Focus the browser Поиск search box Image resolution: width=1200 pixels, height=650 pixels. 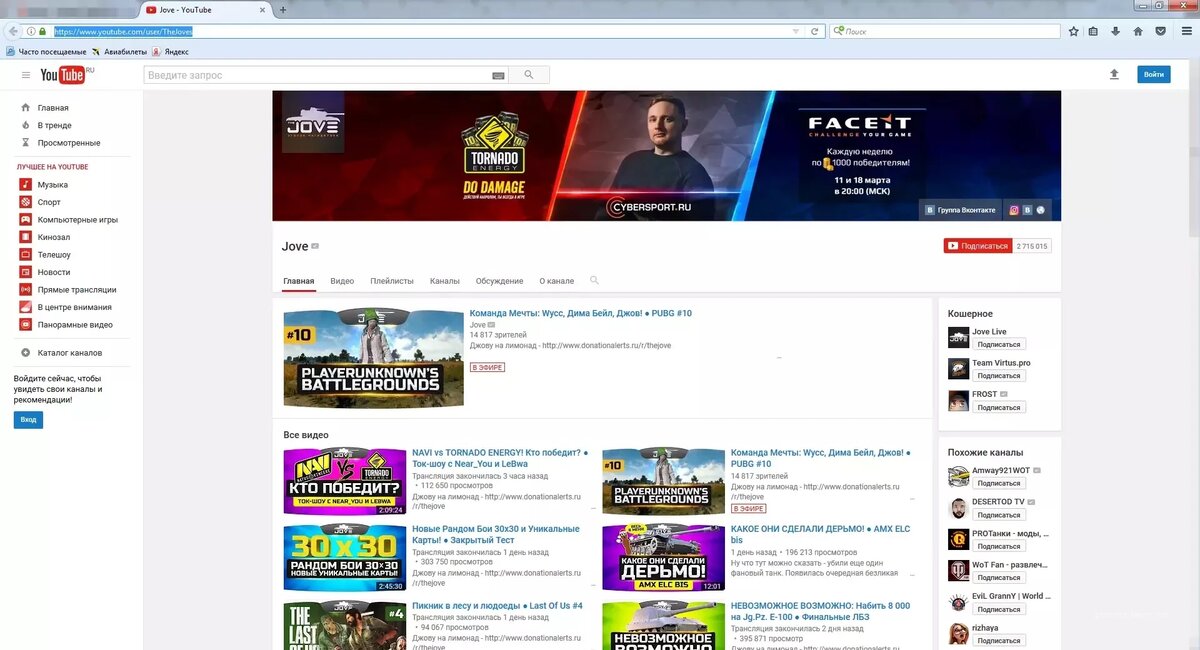pos(944,31)
